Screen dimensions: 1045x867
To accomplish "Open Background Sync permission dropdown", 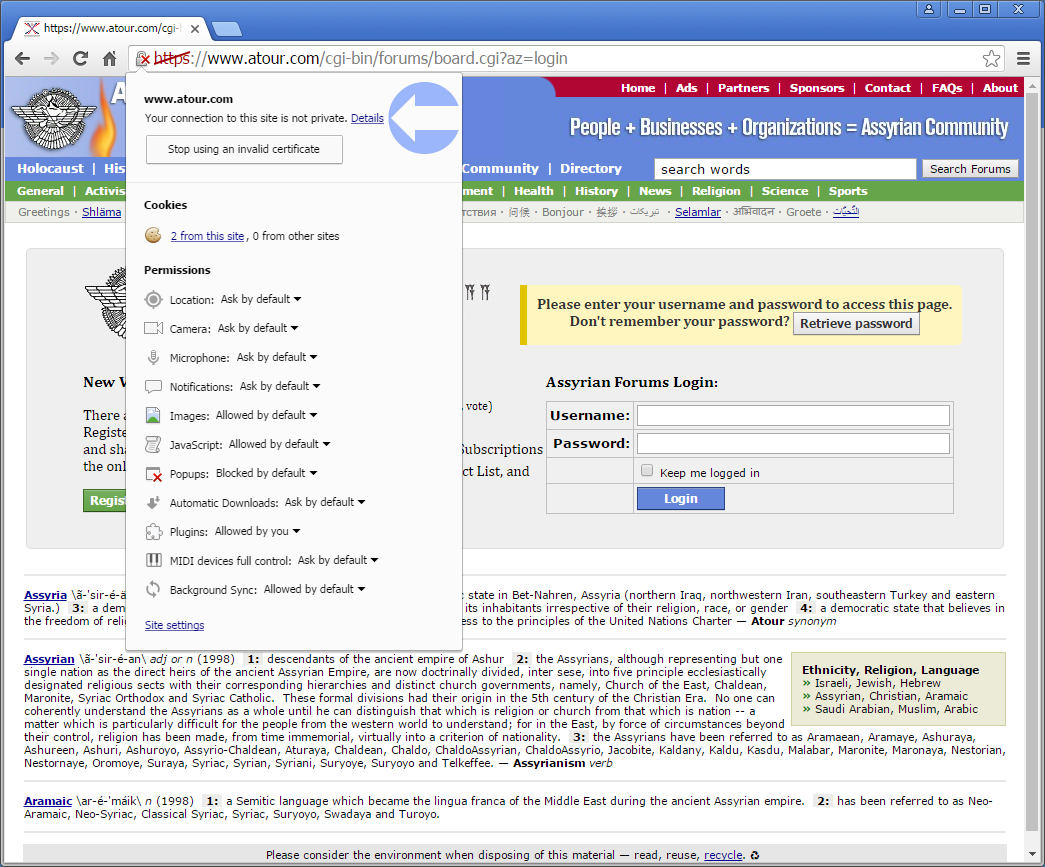I will pos(315,589).
